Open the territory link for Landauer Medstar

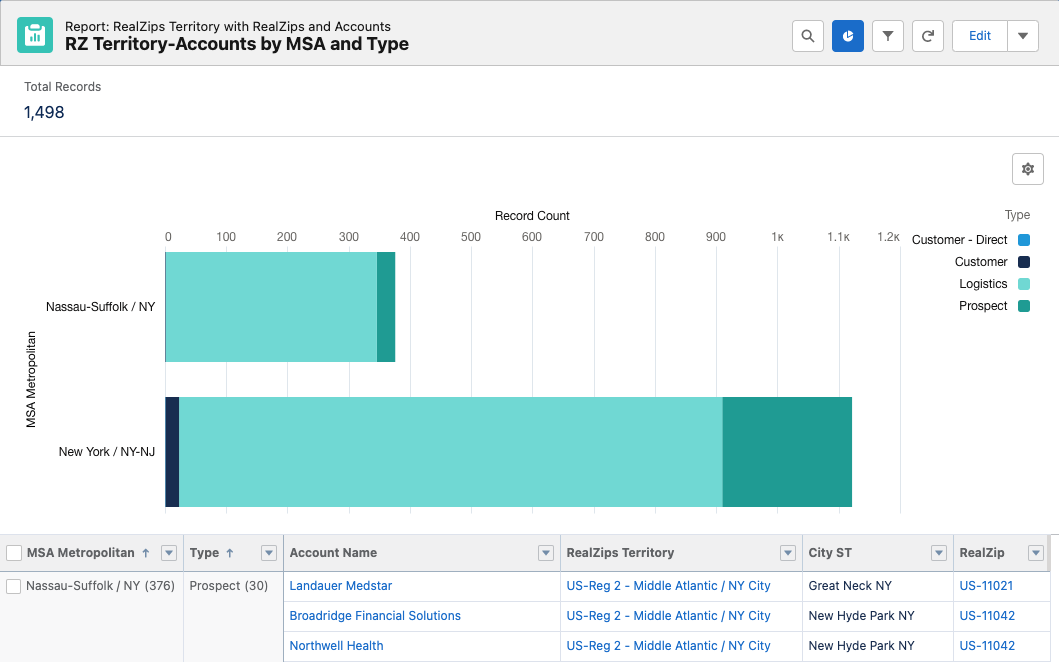tap(668, 586)
